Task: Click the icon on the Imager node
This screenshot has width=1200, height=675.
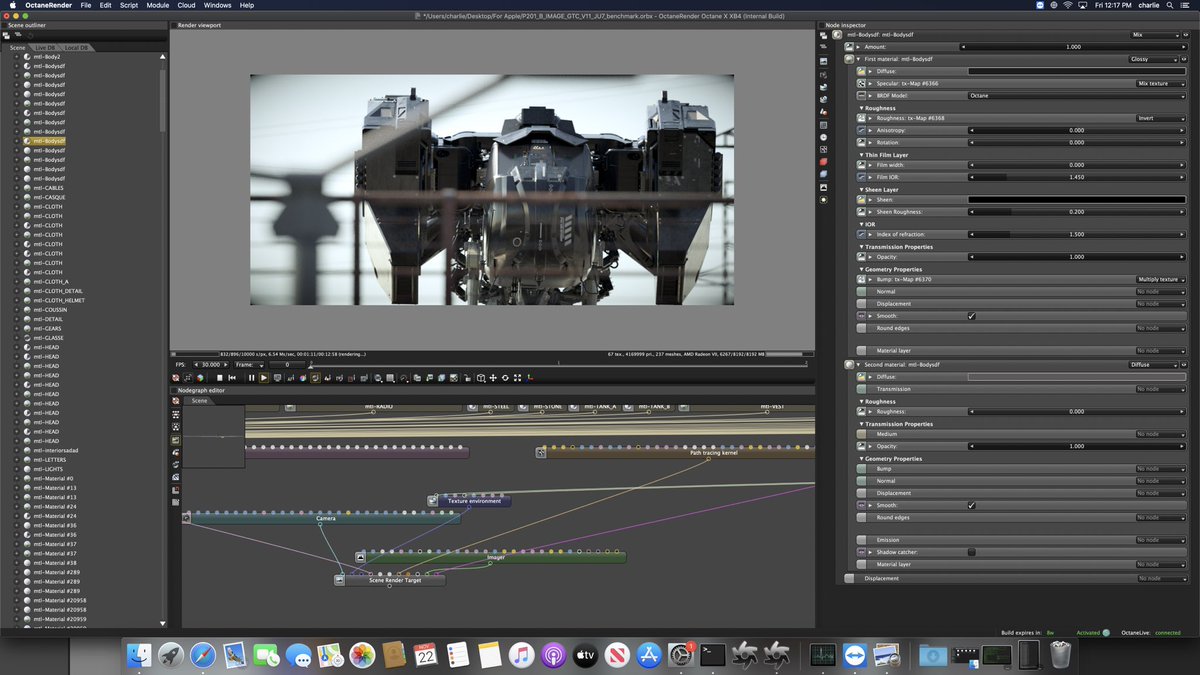Action: [x=361, y=557]
